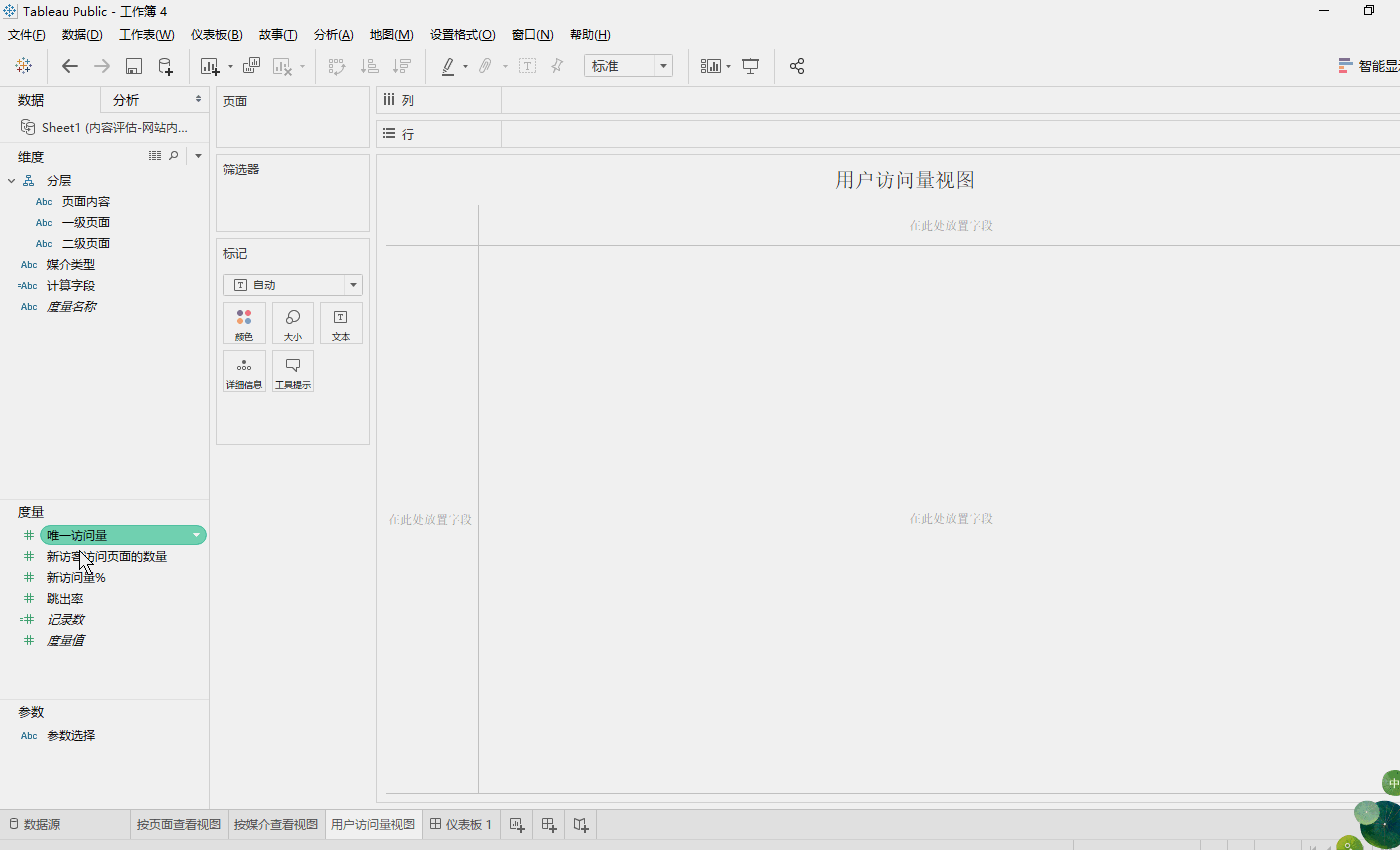The width and height of the screenshot is (1400, 850).
Task: Select the 参数选择 parameter
Action: [71, 736]
